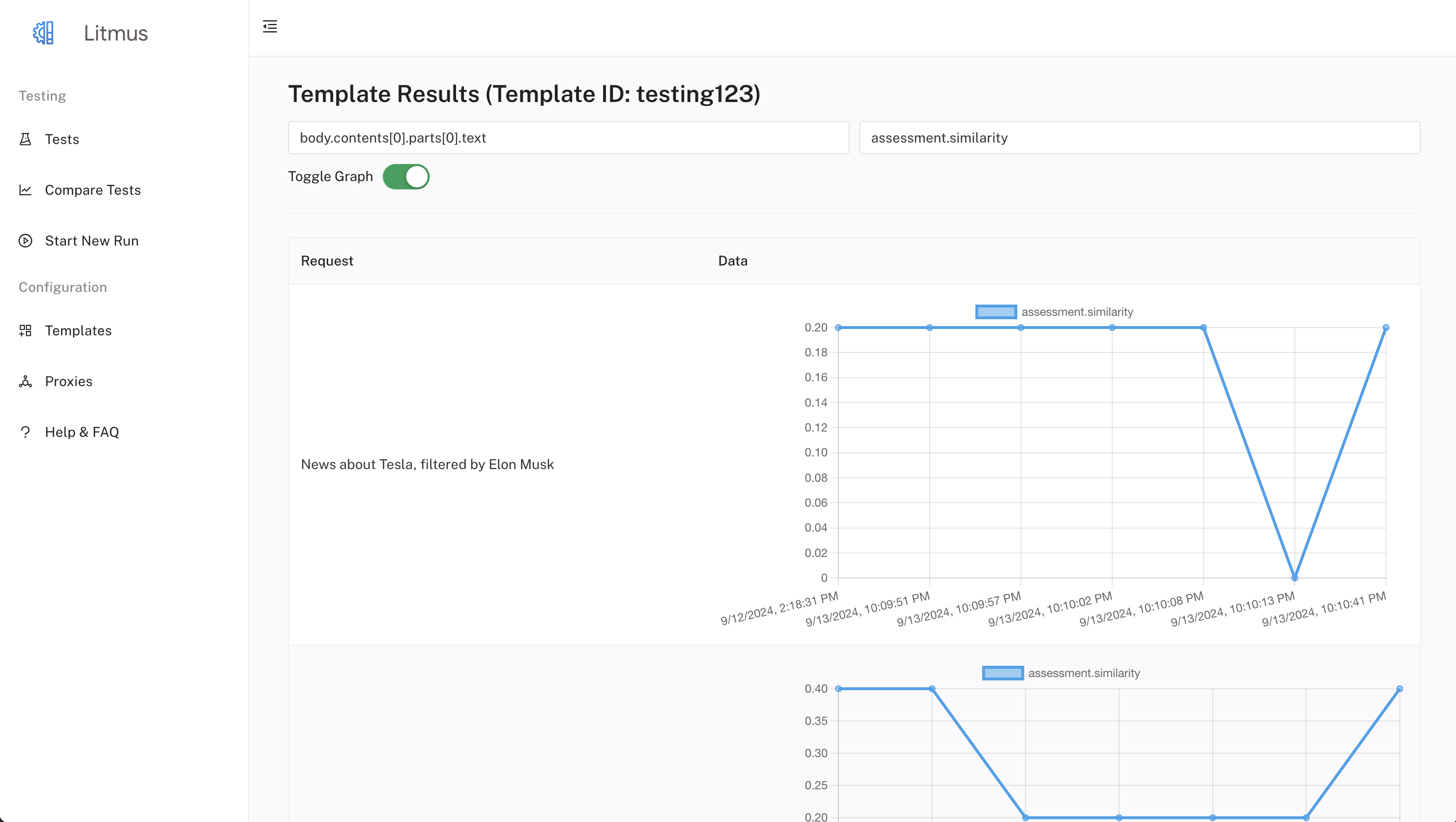Screen dimensions: 1456x822
Task: Click the Templates configuration icon
Action: (25, 330)
